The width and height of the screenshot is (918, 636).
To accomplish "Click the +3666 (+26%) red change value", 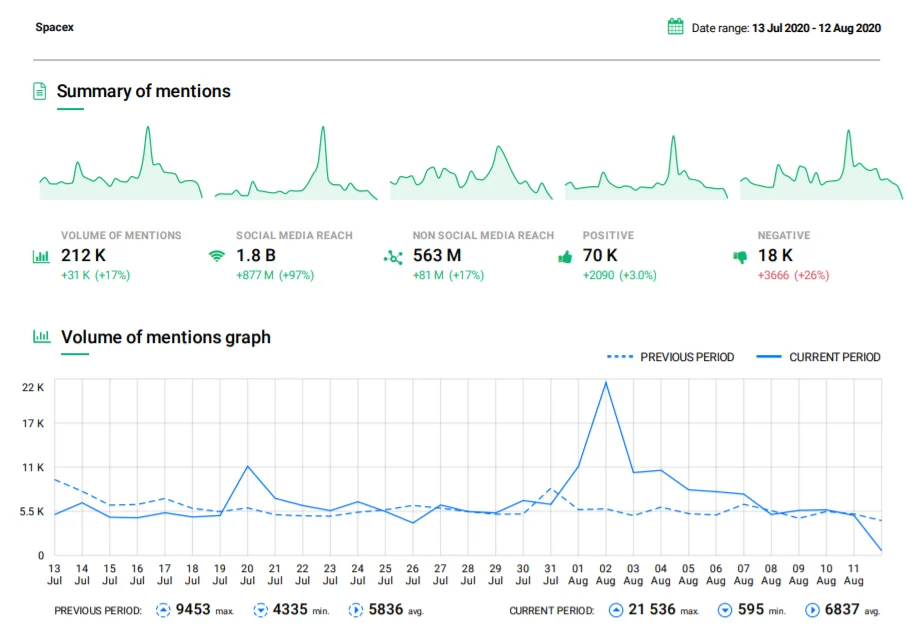I will point(793,275).
